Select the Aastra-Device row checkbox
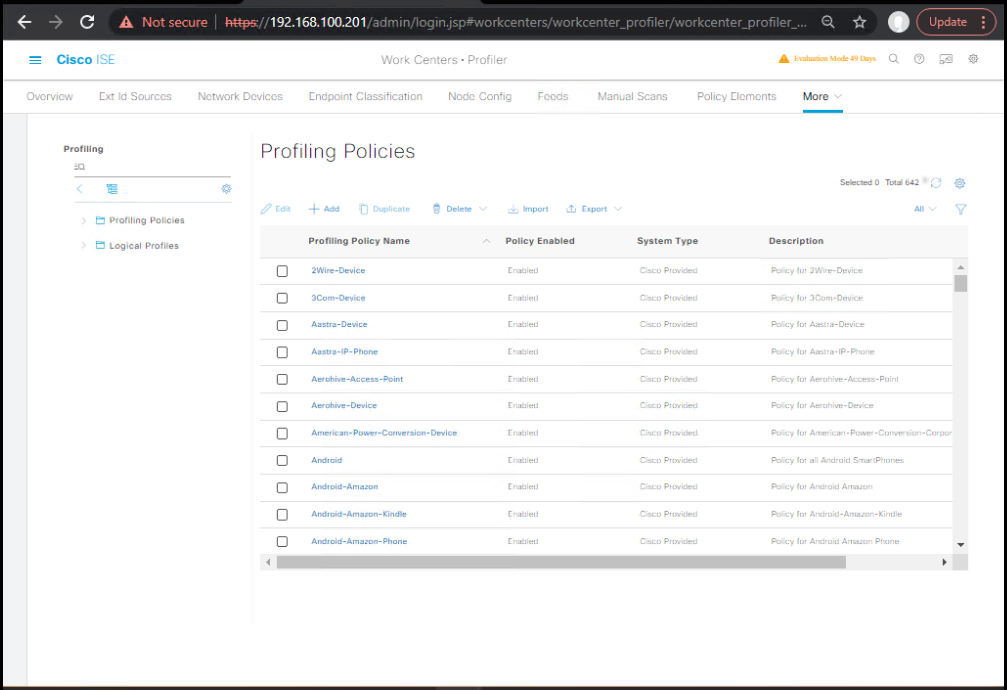 (282, 325)
